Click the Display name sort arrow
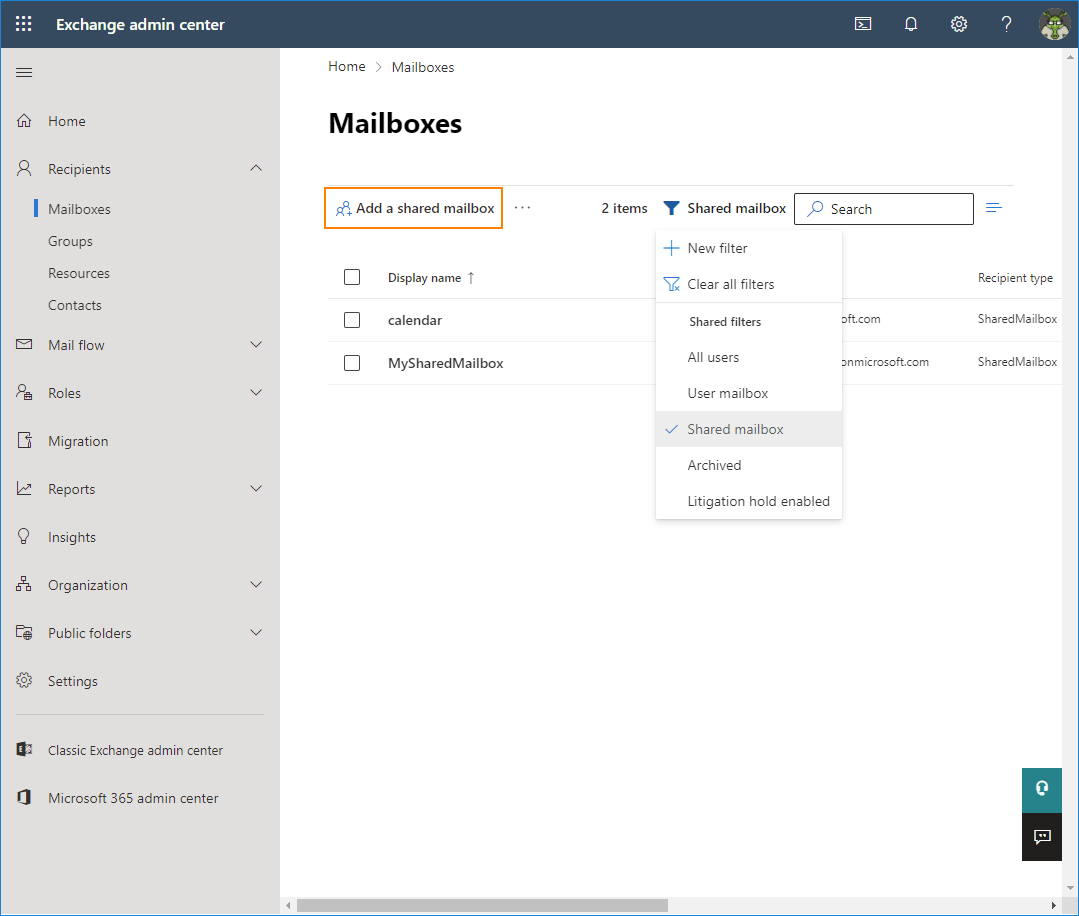 tap(471, 277)
